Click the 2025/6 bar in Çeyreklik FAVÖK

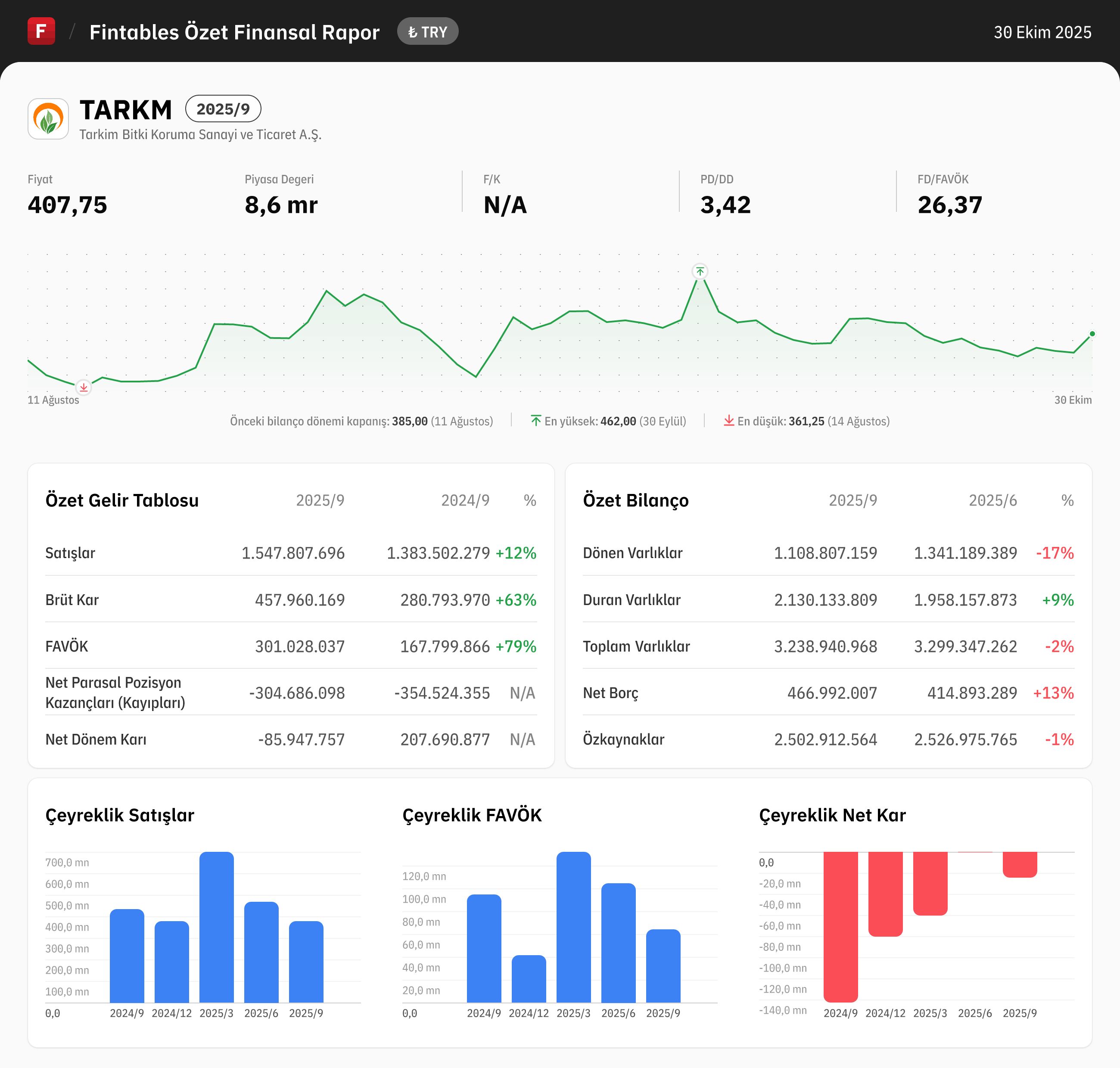point(618,943)
